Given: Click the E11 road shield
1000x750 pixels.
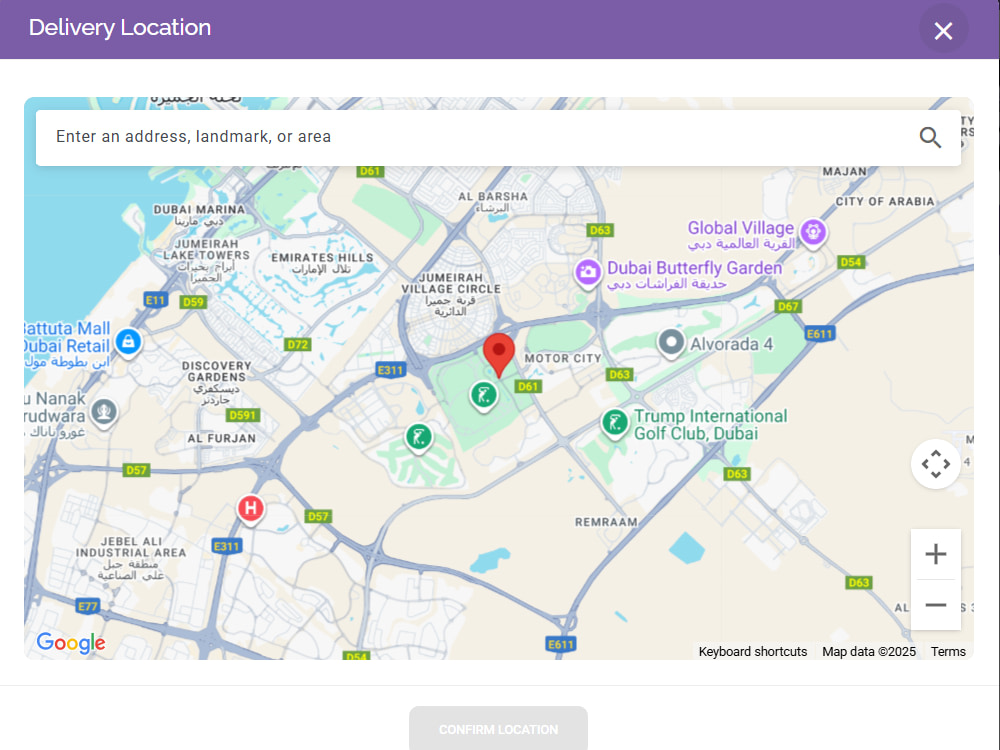Looking at the screenshot, I should [x=155, y=300].
